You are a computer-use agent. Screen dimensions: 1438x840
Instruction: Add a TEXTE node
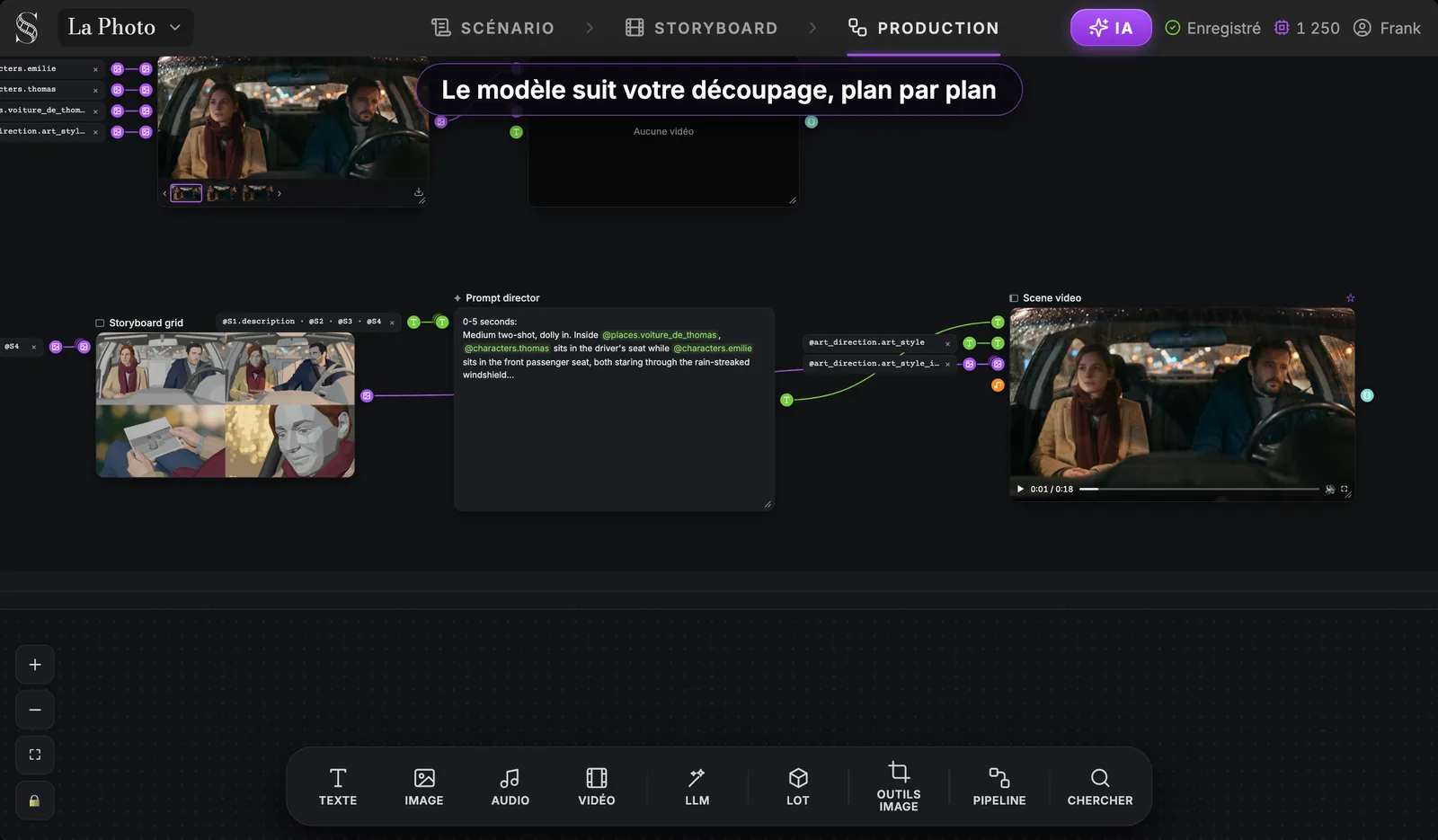[338, 787]
